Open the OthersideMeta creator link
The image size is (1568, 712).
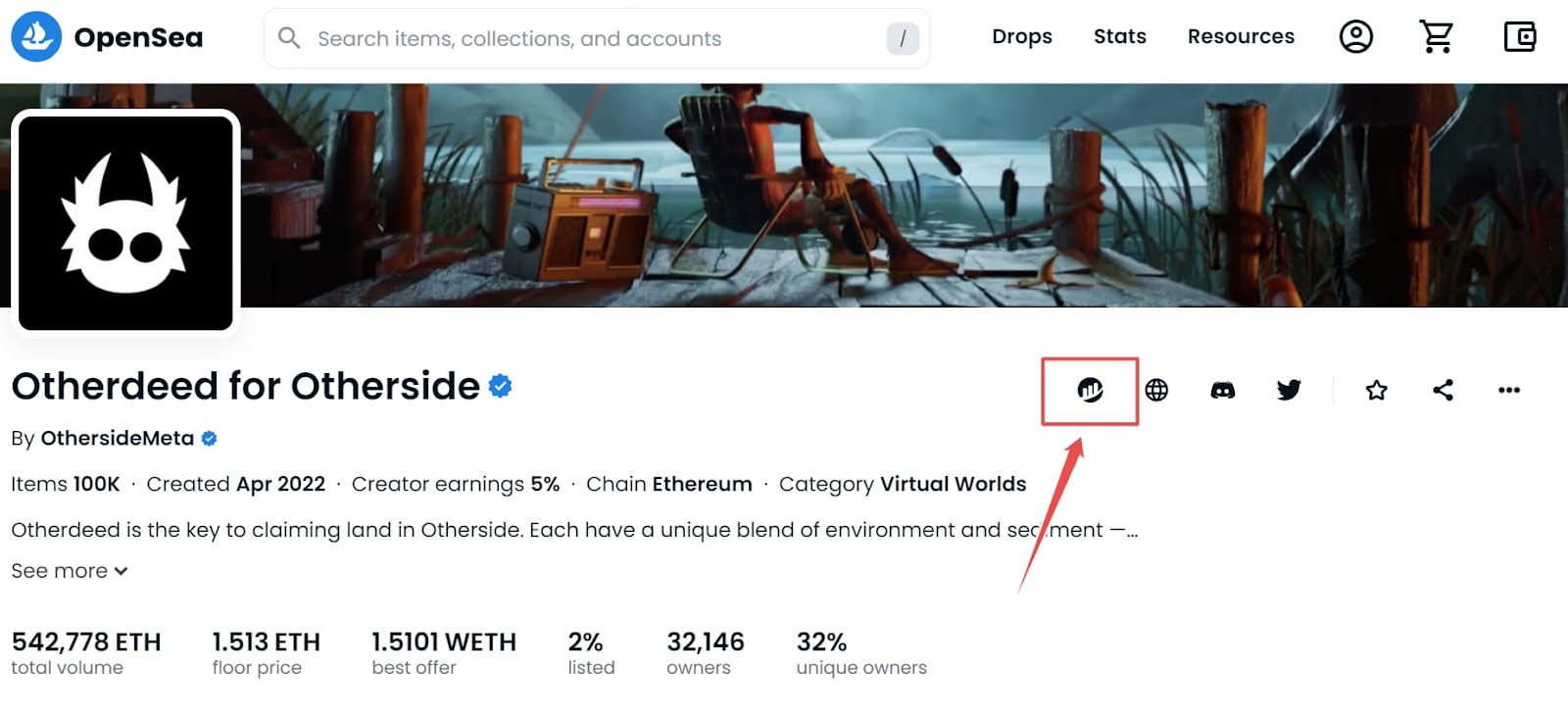tap(117, 438)
